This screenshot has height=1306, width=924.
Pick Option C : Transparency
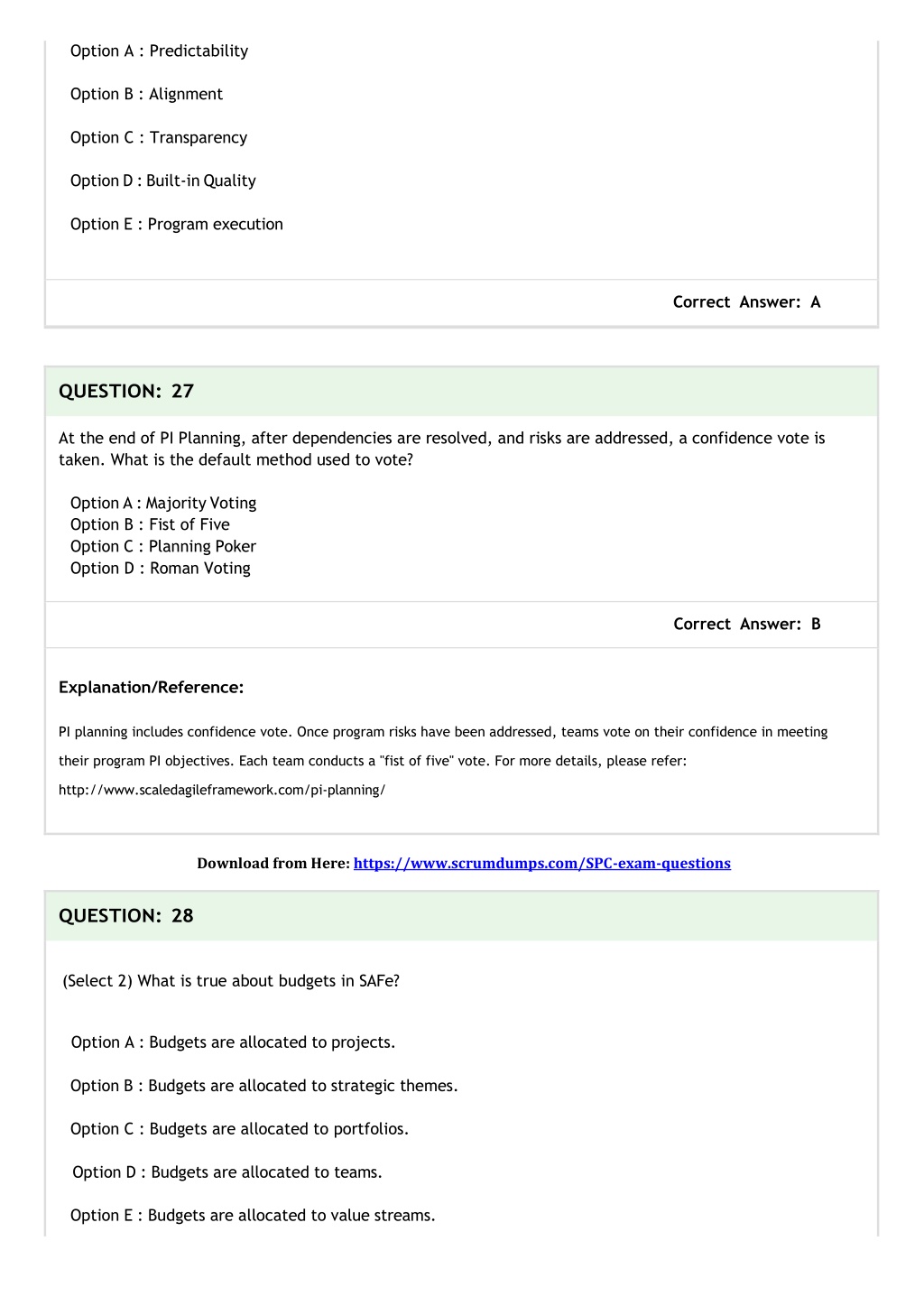point(159,138)
